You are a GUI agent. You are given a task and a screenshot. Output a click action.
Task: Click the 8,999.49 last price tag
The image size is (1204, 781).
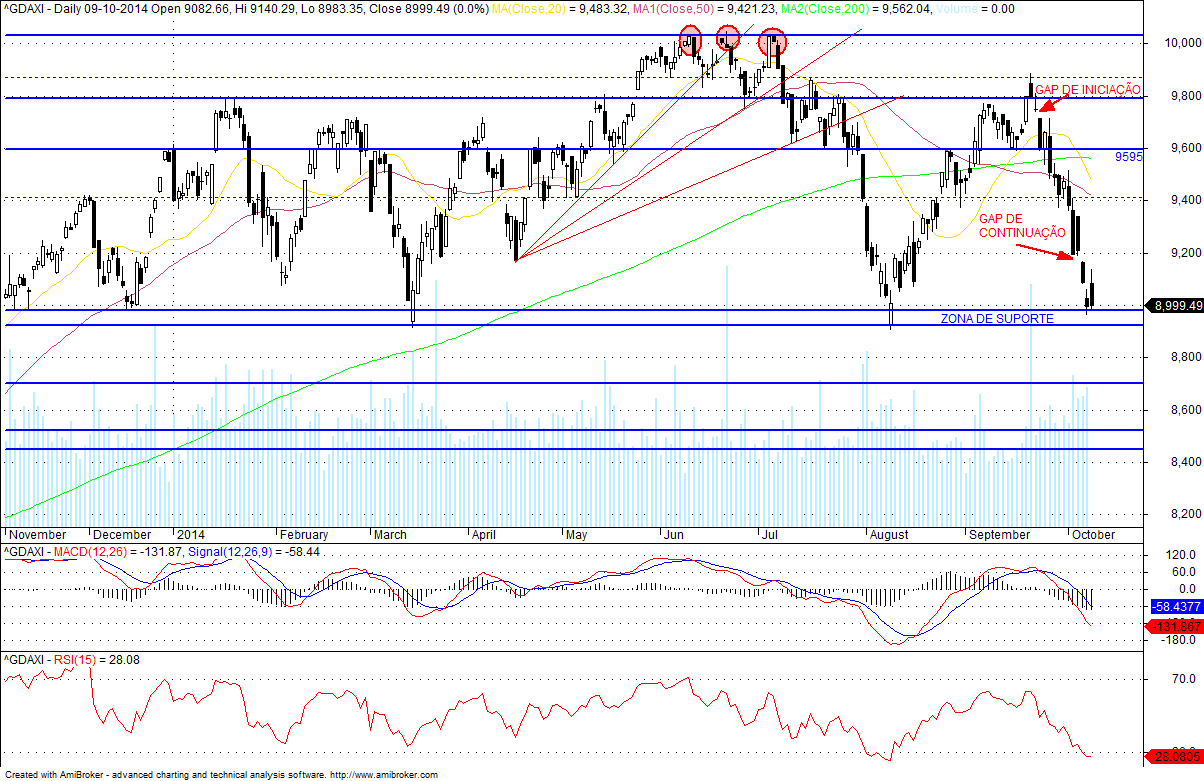click(1174, 306)
